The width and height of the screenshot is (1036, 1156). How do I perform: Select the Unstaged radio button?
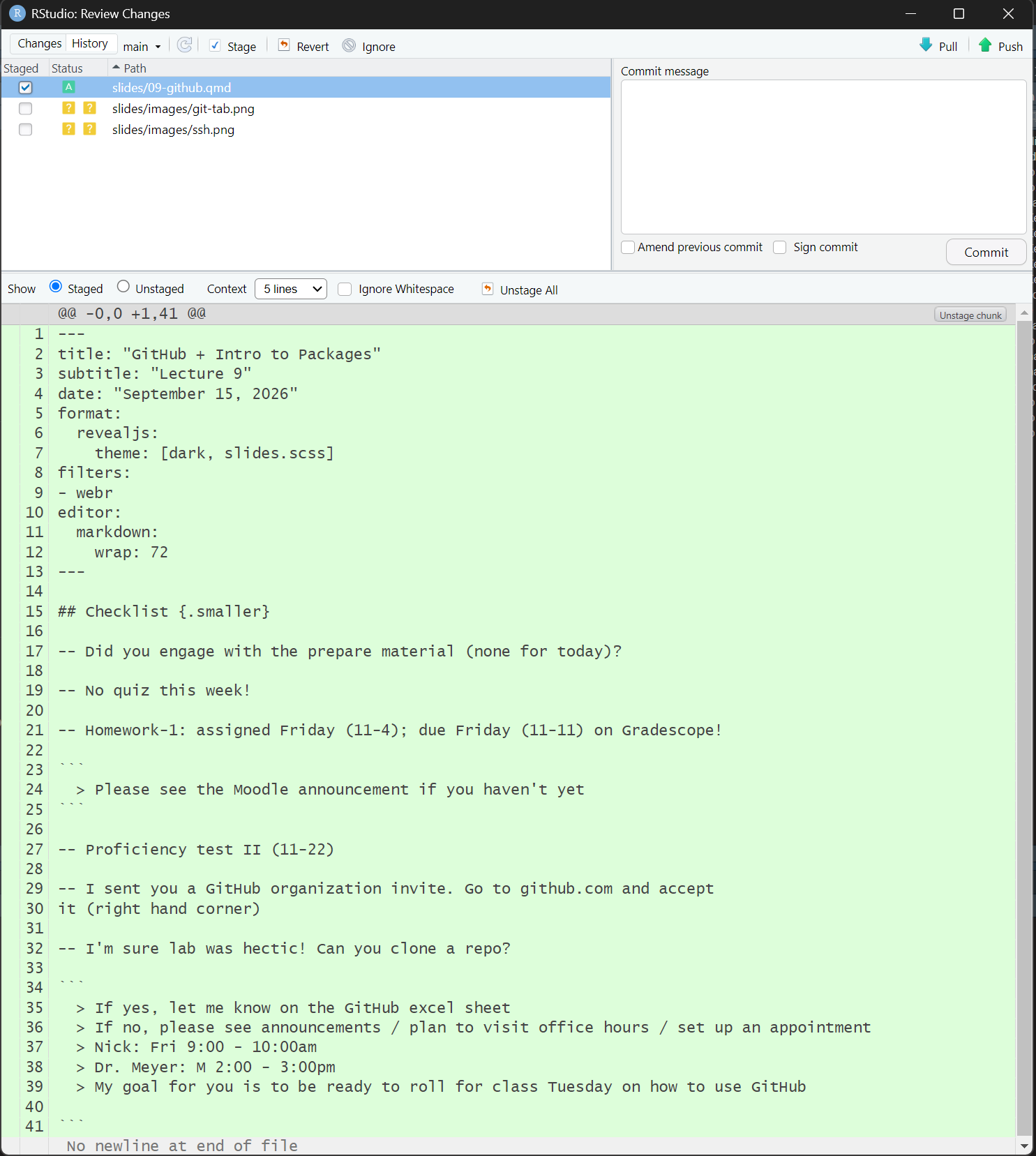point(123,287)
